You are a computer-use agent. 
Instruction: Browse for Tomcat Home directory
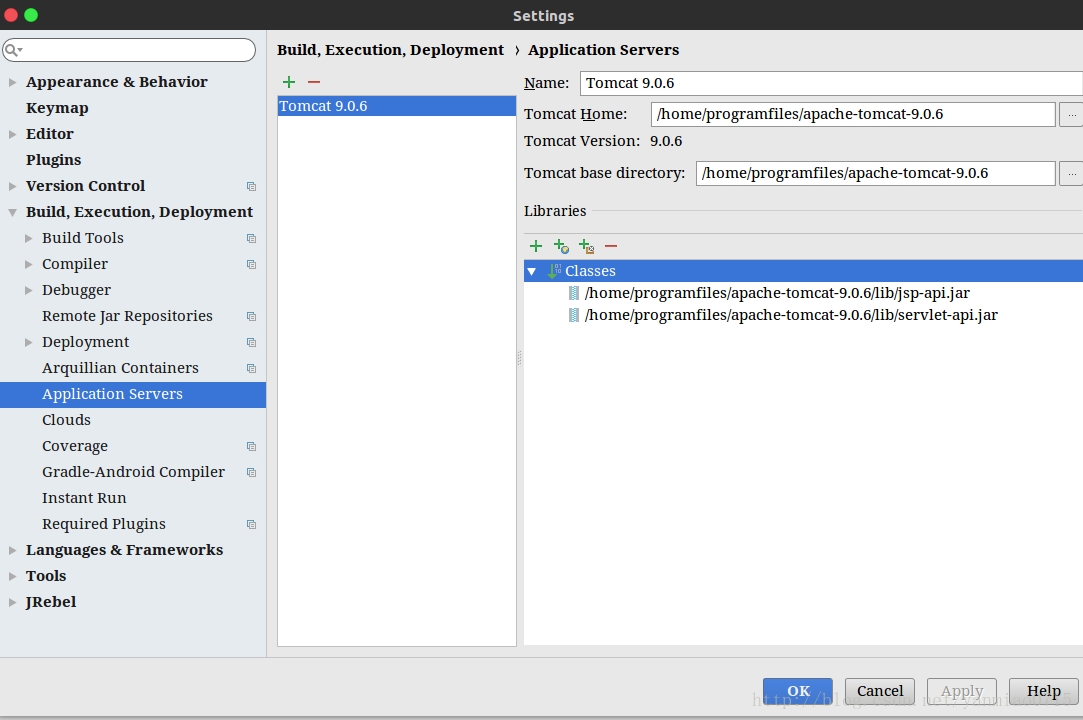click(x=1071, y=115)
